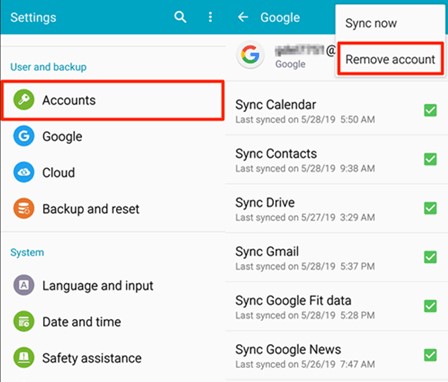This screenshot has height=382, width=448.
Task: Go back using the arrow next to Google
Action: tap(243, 17)
